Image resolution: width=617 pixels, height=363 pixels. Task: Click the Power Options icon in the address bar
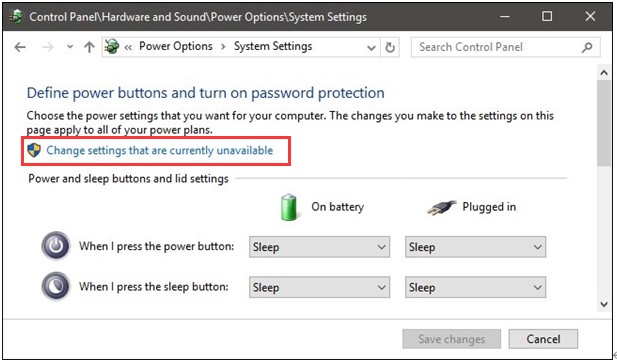(112, 47)
